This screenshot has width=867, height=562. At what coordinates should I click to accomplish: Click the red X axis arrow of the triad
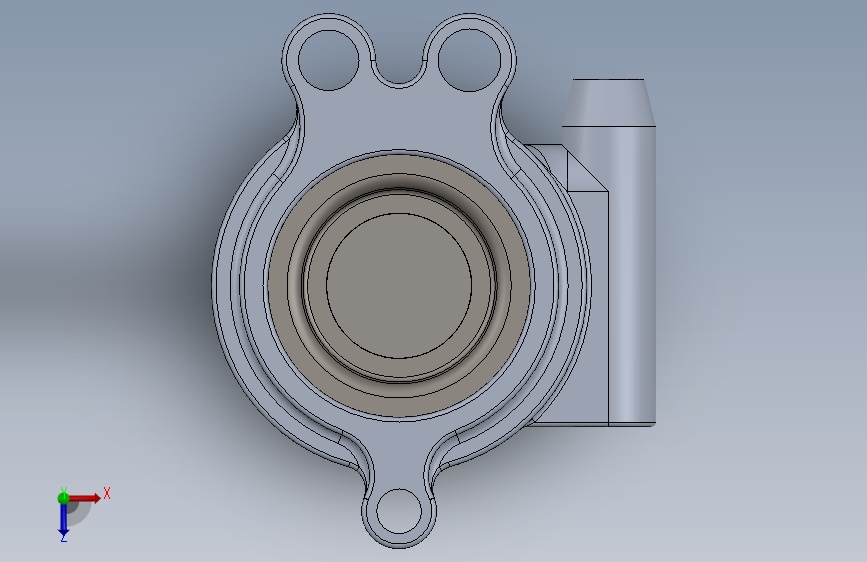pos(85,498)
